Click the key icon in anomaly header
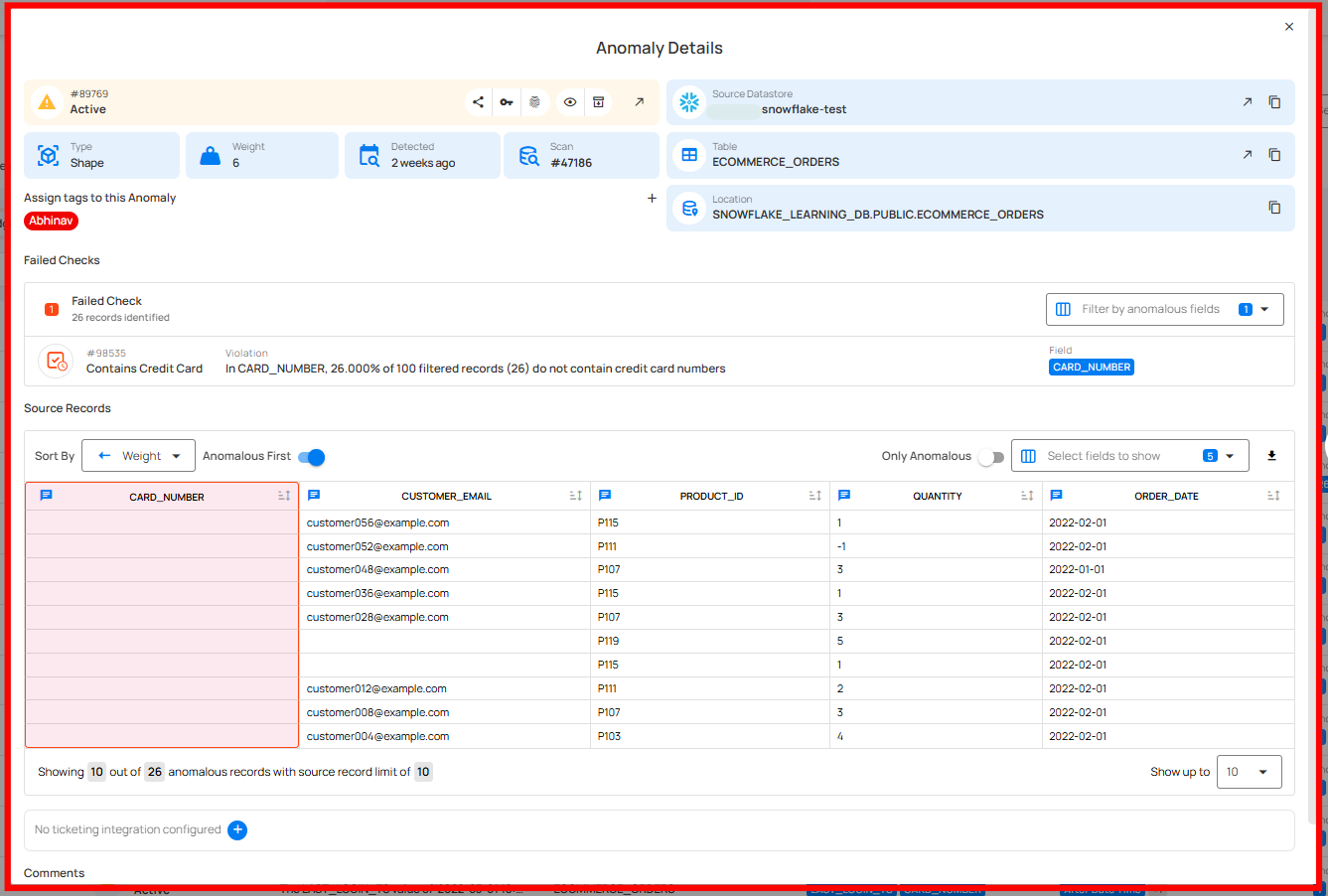Viewport: 1328px width, 896px height. pyautogui.click(x=507, y=102)
